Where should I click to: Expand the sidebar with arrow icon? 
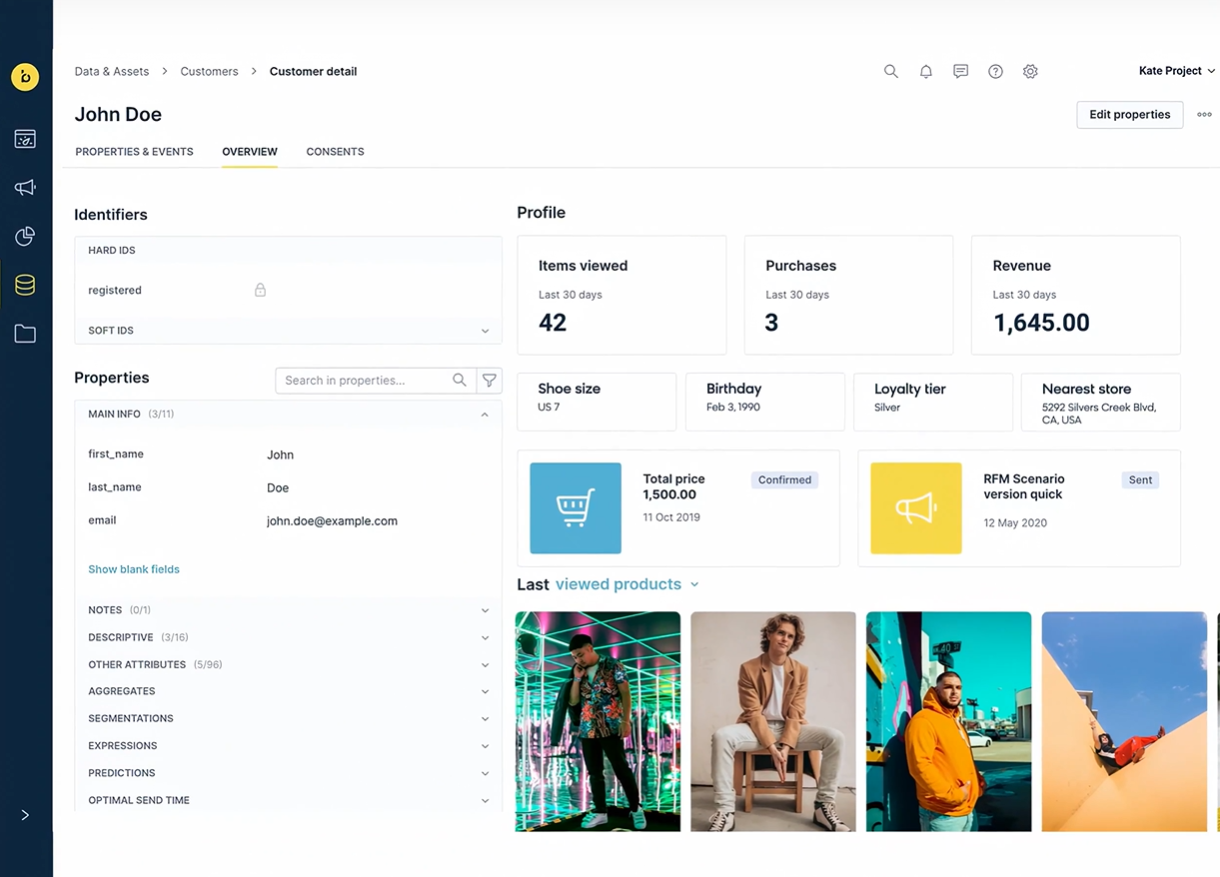point(25,815)
